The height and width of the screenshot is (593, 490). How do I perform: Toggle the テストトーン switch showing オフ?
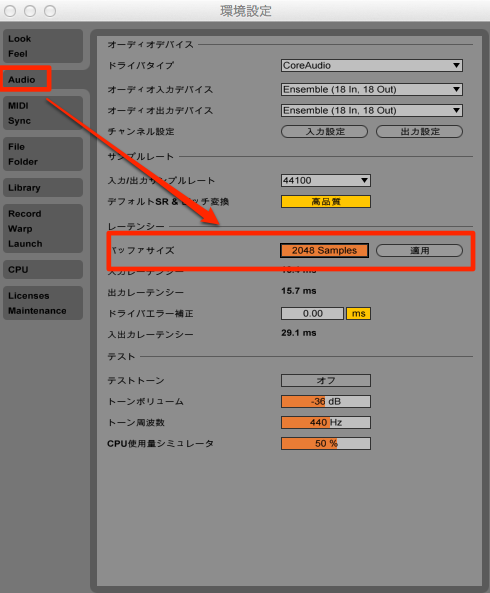click(326, 380)
